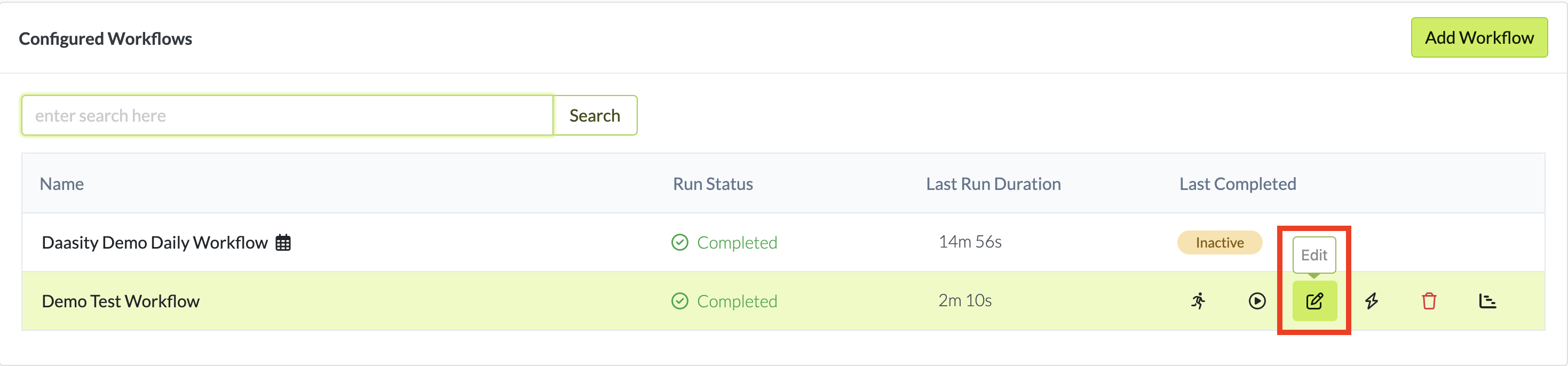This screenshot has height=366, width=1568.
Task: Click the running person icon
Action: point(1199,301)
